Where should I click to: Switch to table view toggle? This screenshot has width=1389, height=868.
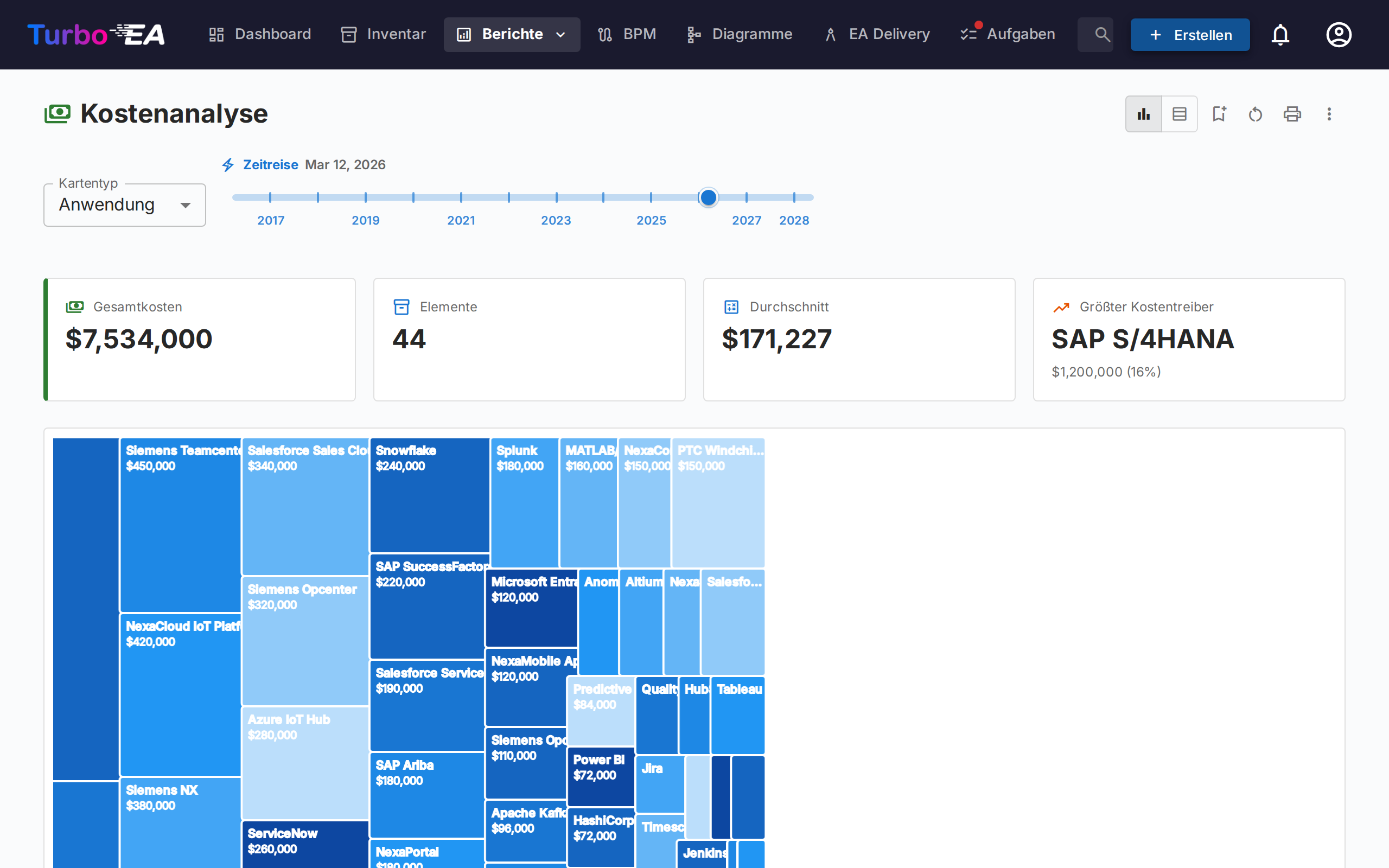pos(1179,114)
